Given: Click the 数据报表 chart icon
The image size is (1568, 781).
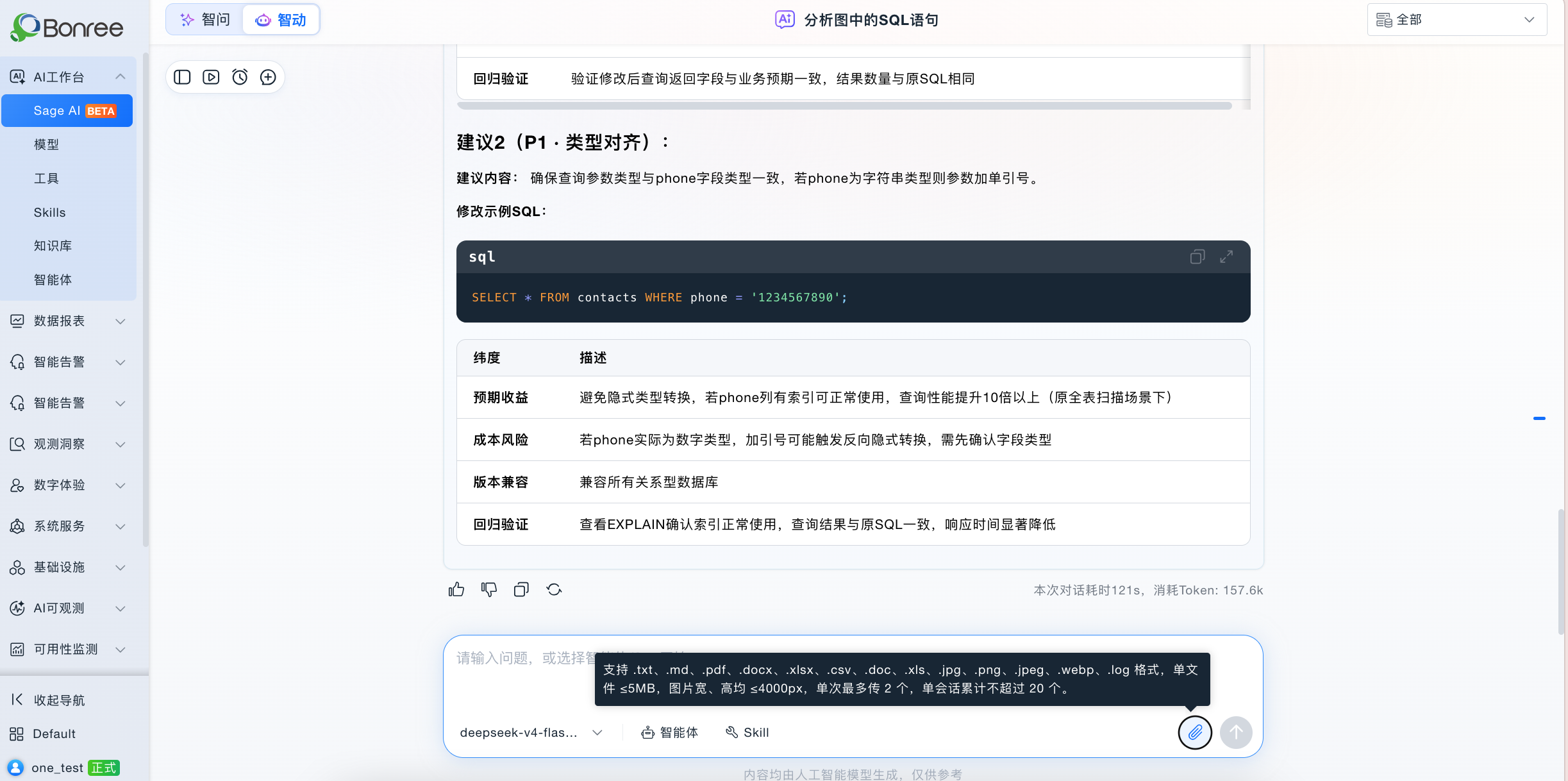Looking at the screenshot, I should tap(17, 321).
